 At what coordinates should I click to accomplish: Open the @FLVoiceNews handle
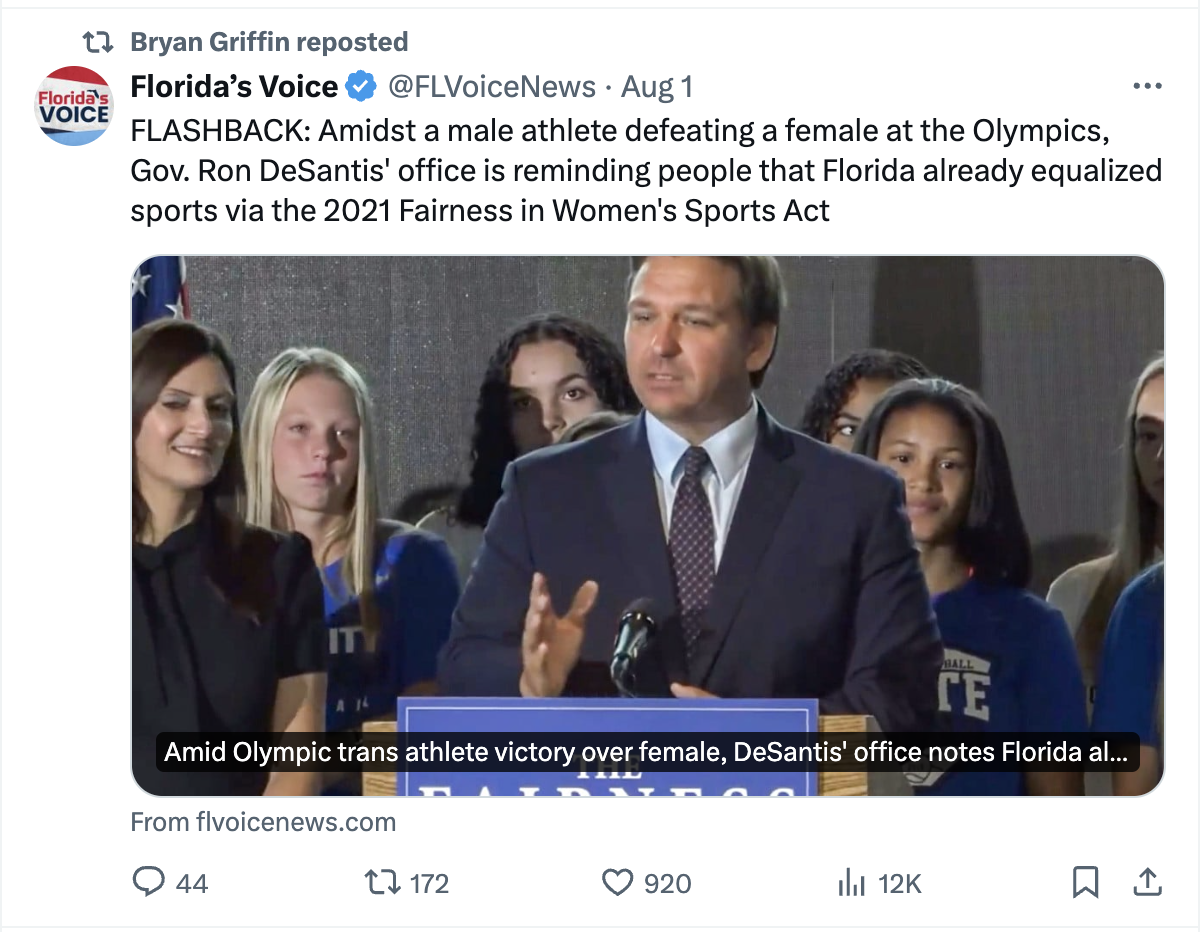pyautogui.click(x=491, y=87)
